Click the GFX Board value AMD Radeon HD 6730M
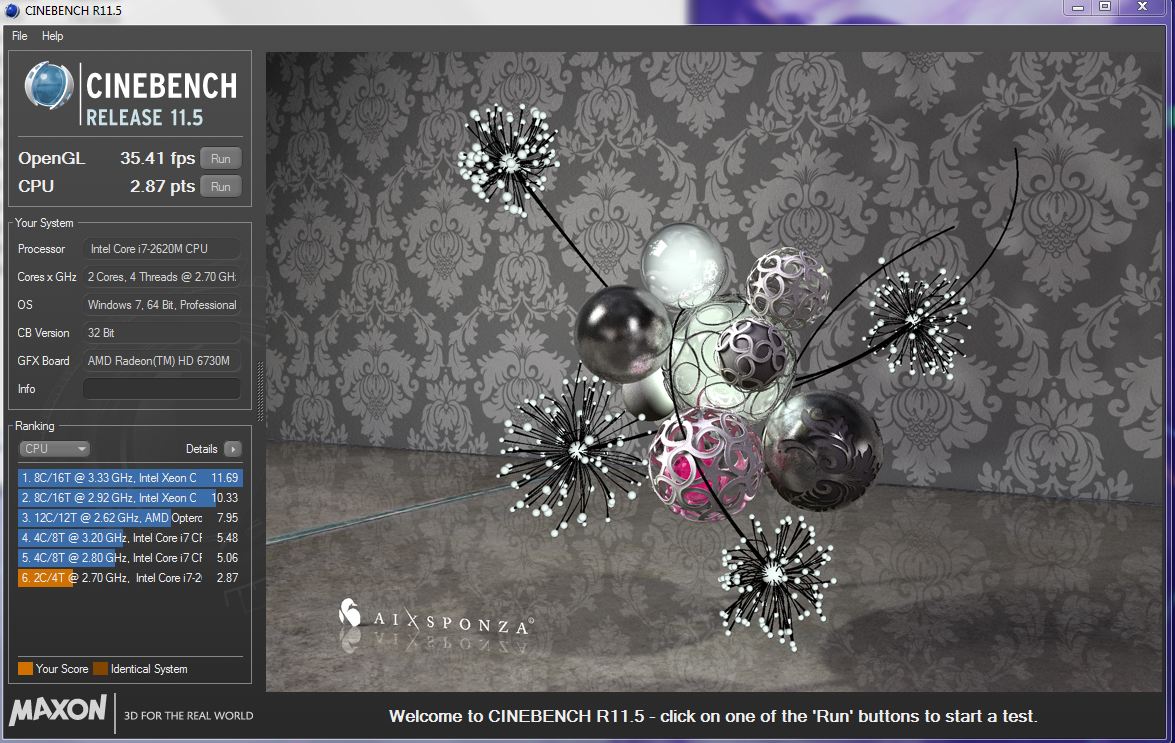Viewport: 1175px width, 743px height. (x=162, y=361)
